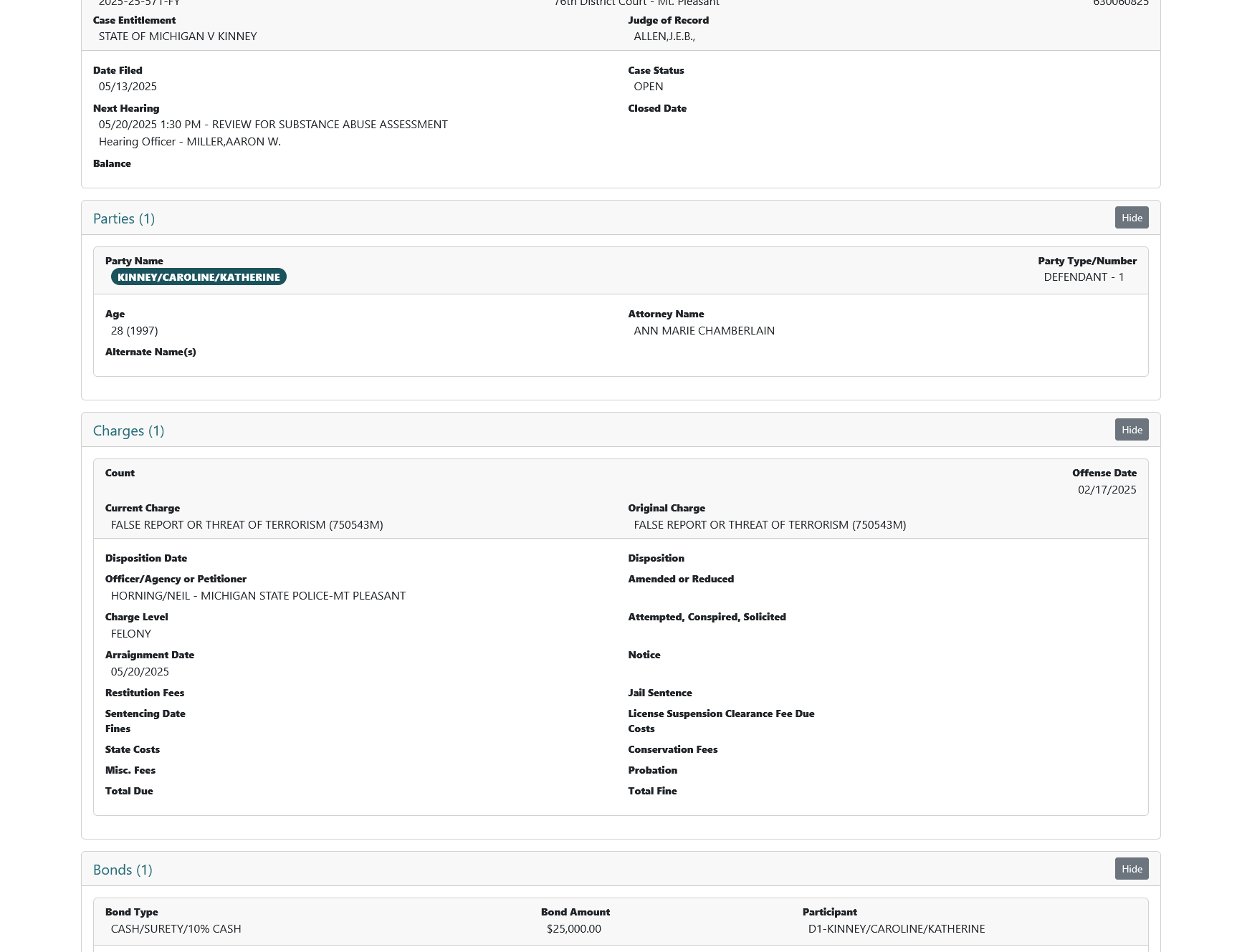
Task: Select officer HORNING/NEIL - MICHIGAN STATE POLICE text
Action: [x=258, y=596]
